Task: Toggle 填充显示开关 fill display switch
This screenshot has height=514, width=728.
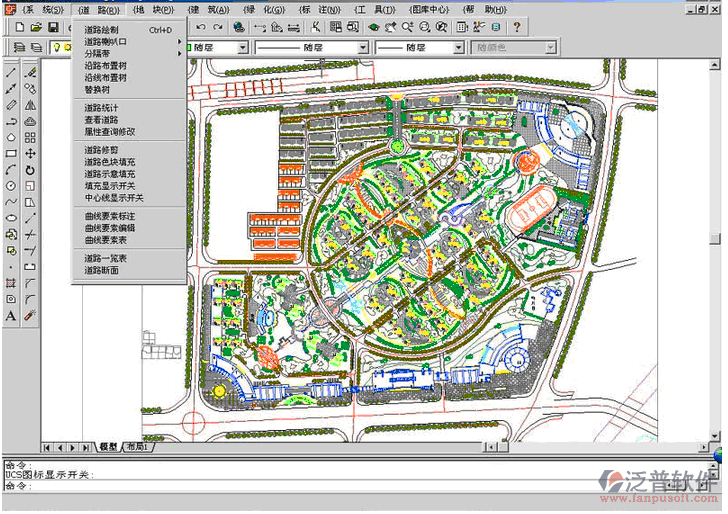Action: coord(109,185)
